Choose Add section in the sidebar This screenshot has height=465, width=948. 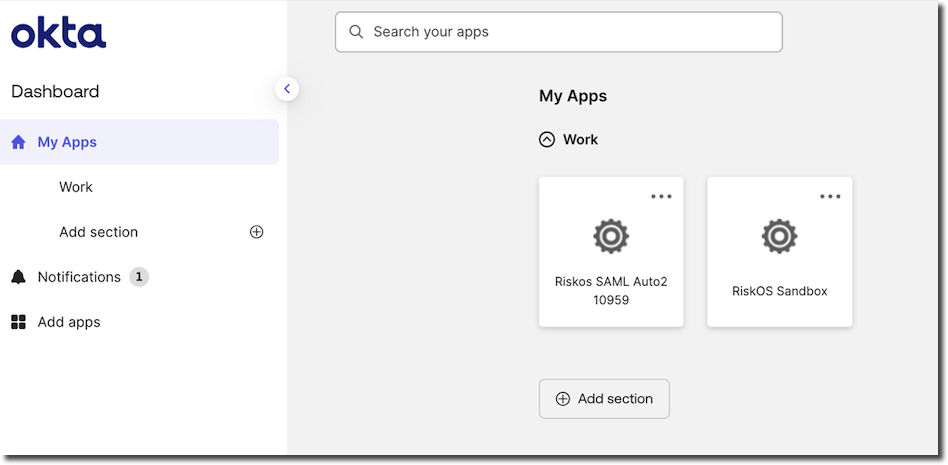click(x=99, y=232)
